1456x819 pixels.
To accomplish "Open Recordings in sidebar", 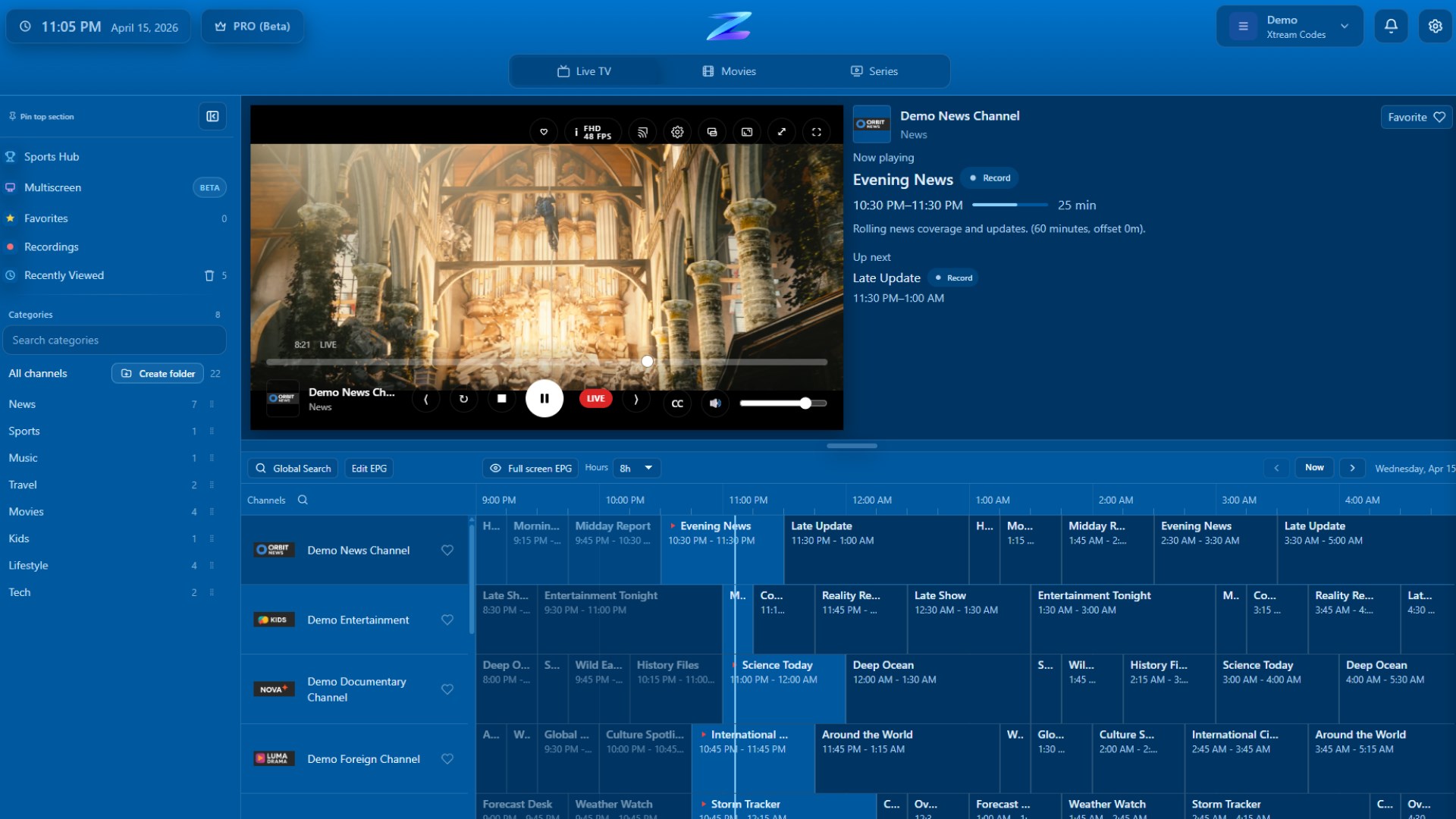I will (x=115, y=247).
